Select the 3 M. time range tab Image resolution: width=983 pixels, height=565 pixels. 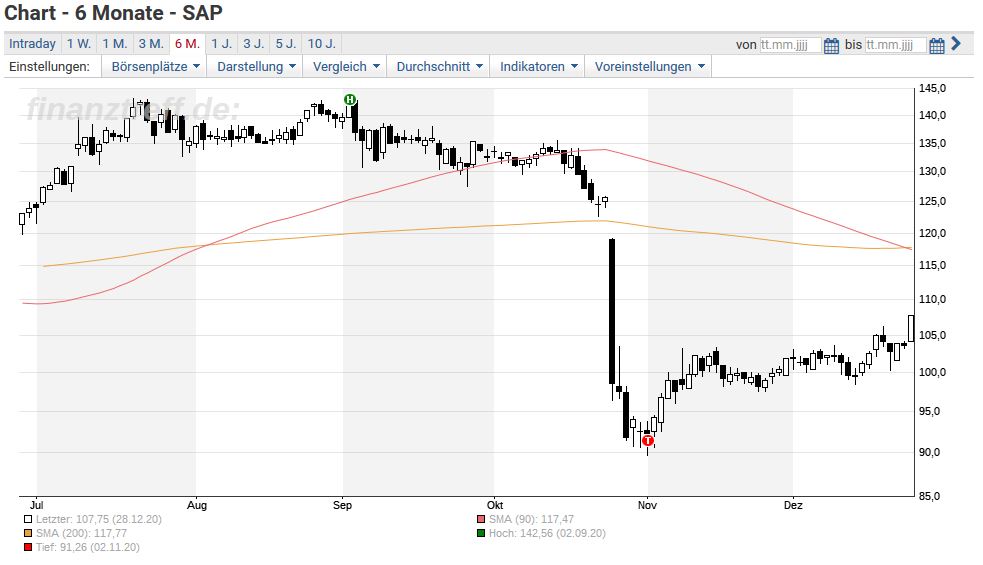151,44
